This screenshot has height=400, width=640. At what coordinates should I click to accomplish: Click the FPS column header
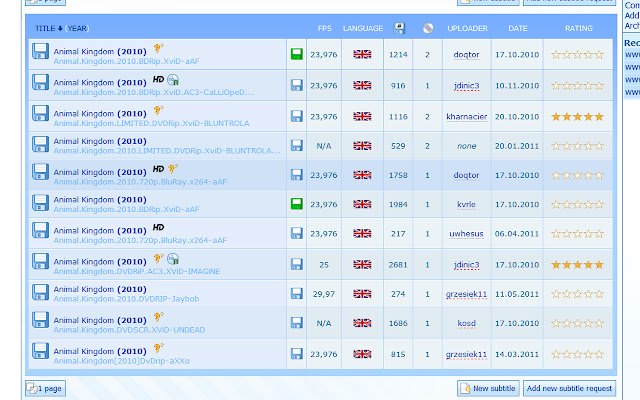(324, 29)
